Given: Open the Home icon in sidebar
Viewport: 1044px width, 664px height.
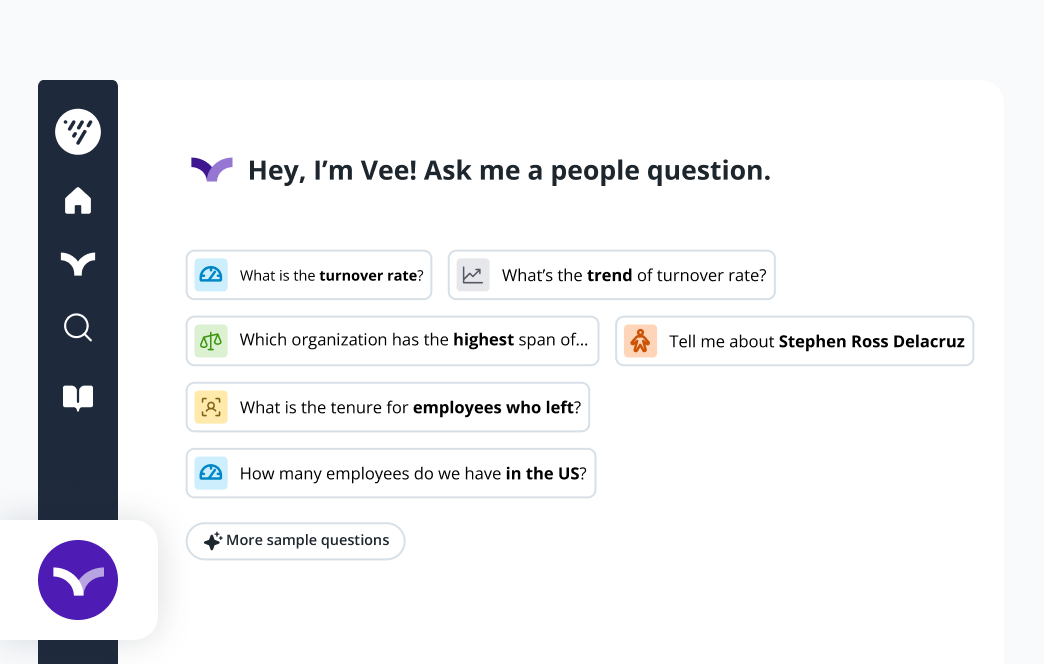Looking at the screenshot, I should point(78,201).
